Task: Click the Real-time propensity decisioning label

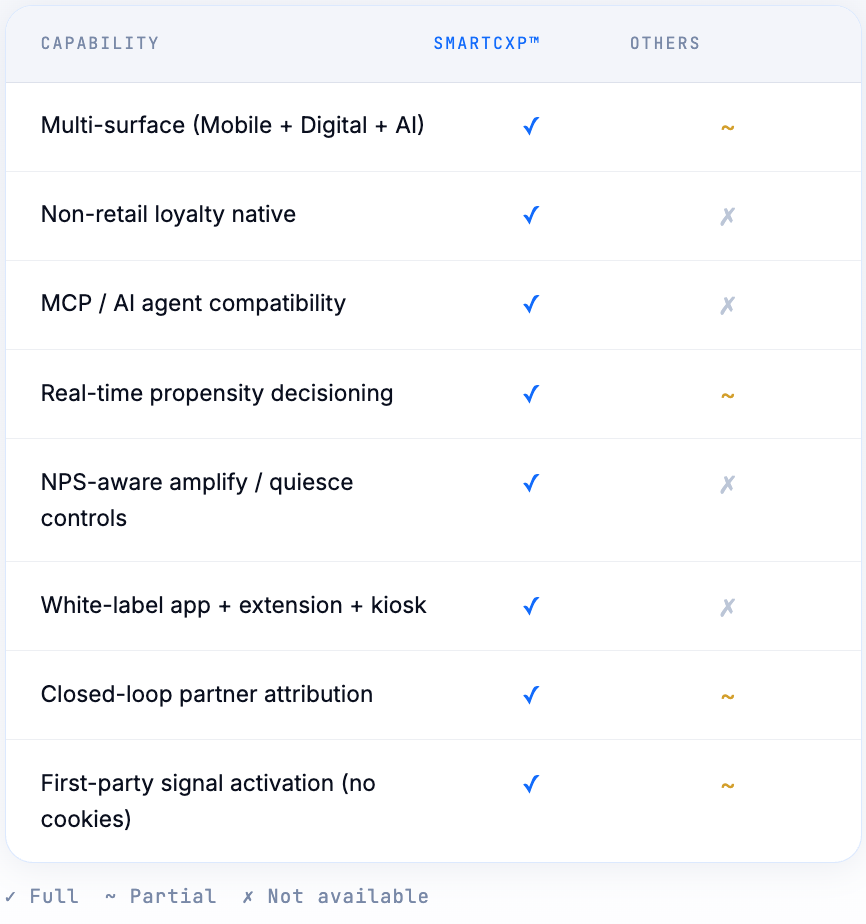Action: [x=217, y=394]
